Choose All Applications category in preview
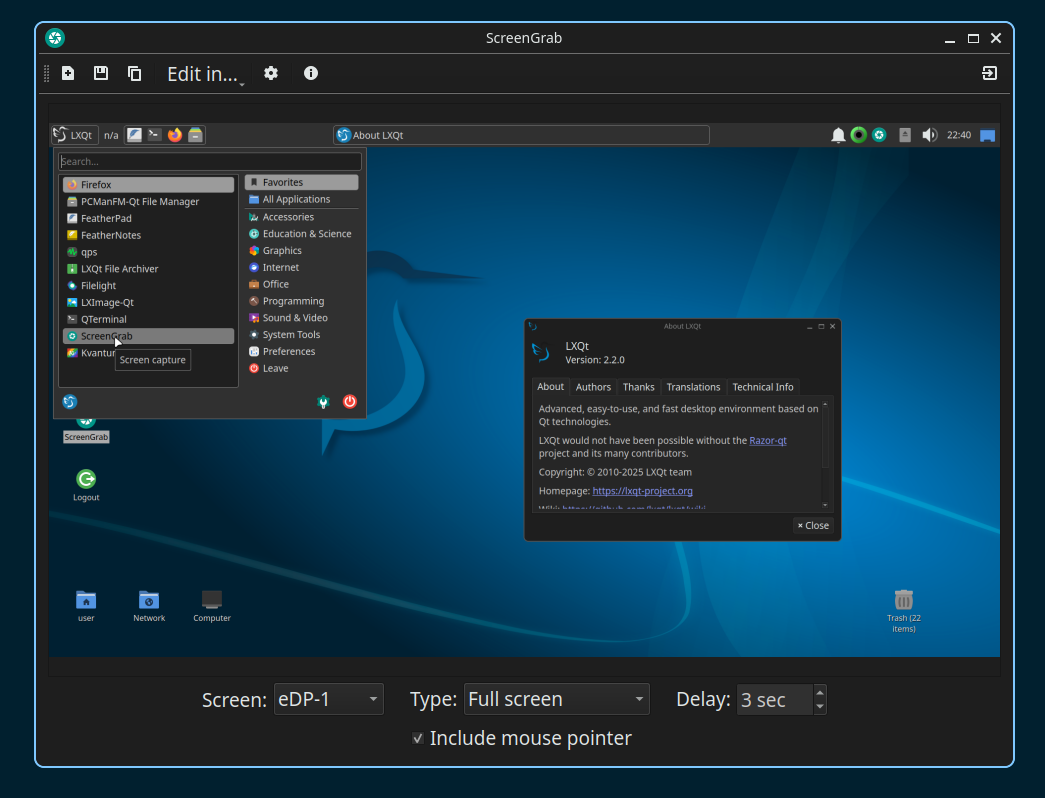 [301, 199]
